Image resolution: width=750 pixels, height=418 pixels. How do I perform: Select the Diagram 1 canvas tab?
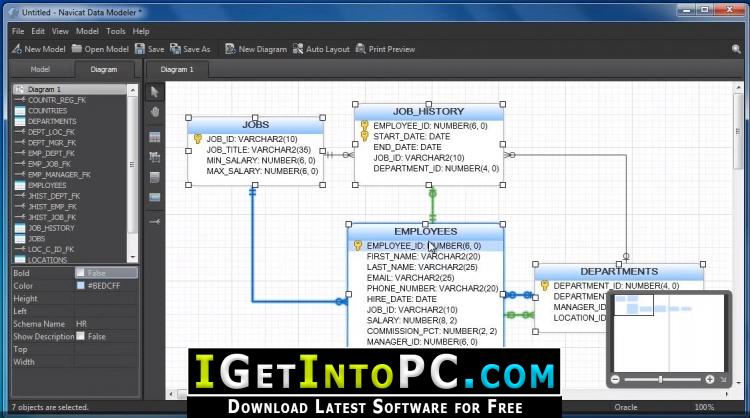177,69
